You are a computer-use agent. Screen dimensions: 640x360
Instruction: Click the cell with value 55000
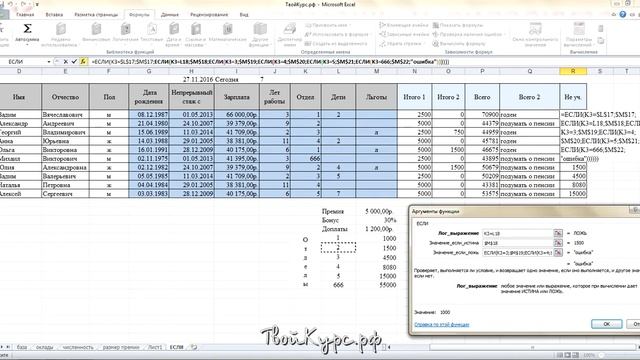[376, 285]
